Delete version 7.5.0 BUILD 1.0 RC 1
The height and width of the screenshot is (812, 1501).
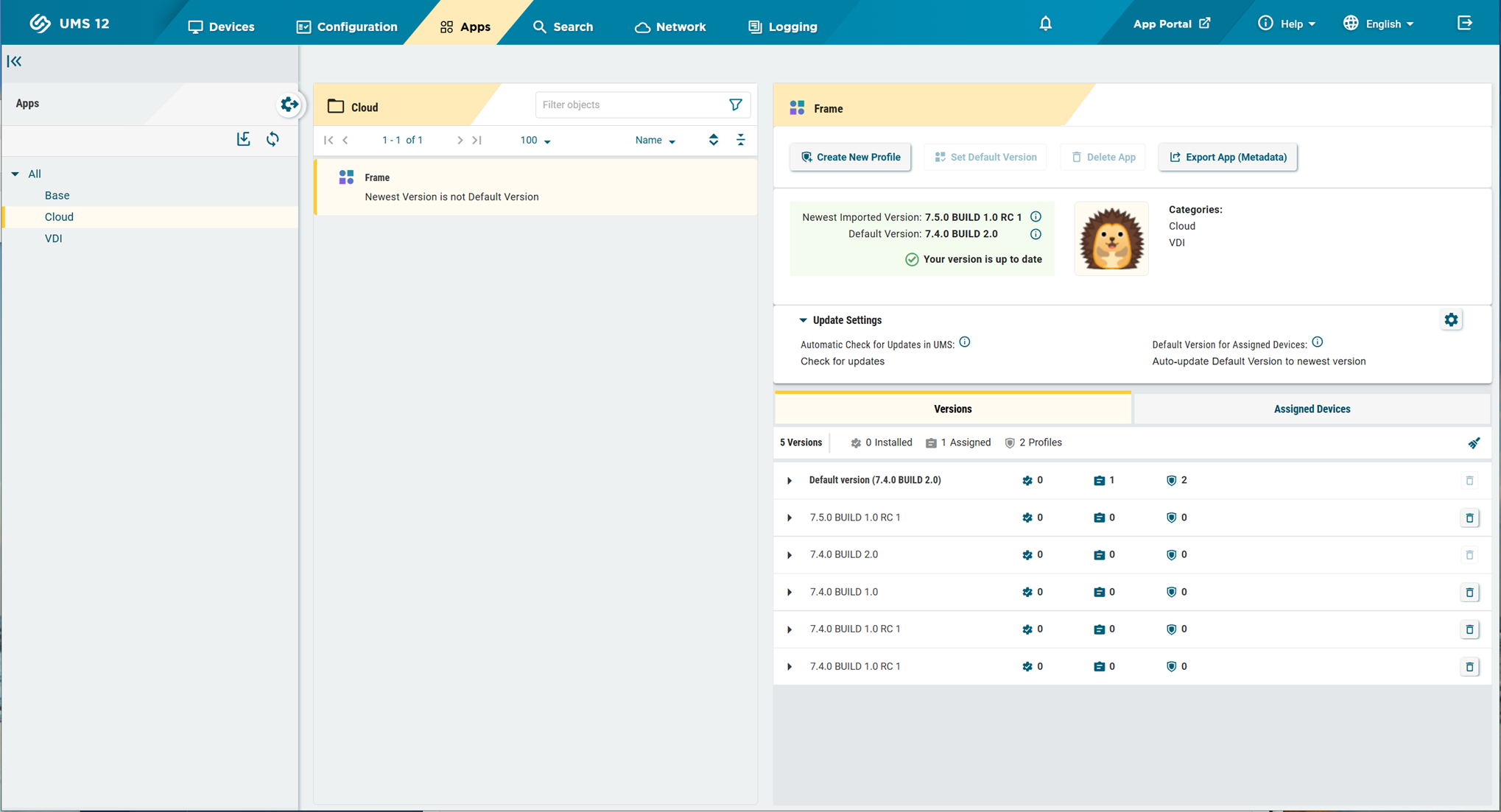1469,518
